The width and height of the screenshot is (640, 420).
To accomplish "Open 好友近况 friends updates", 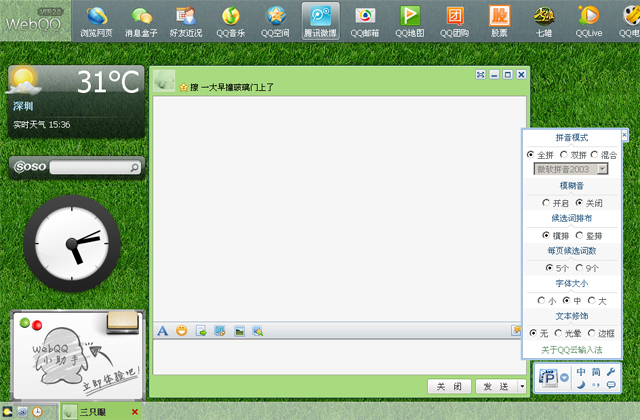I will [186, 21].
